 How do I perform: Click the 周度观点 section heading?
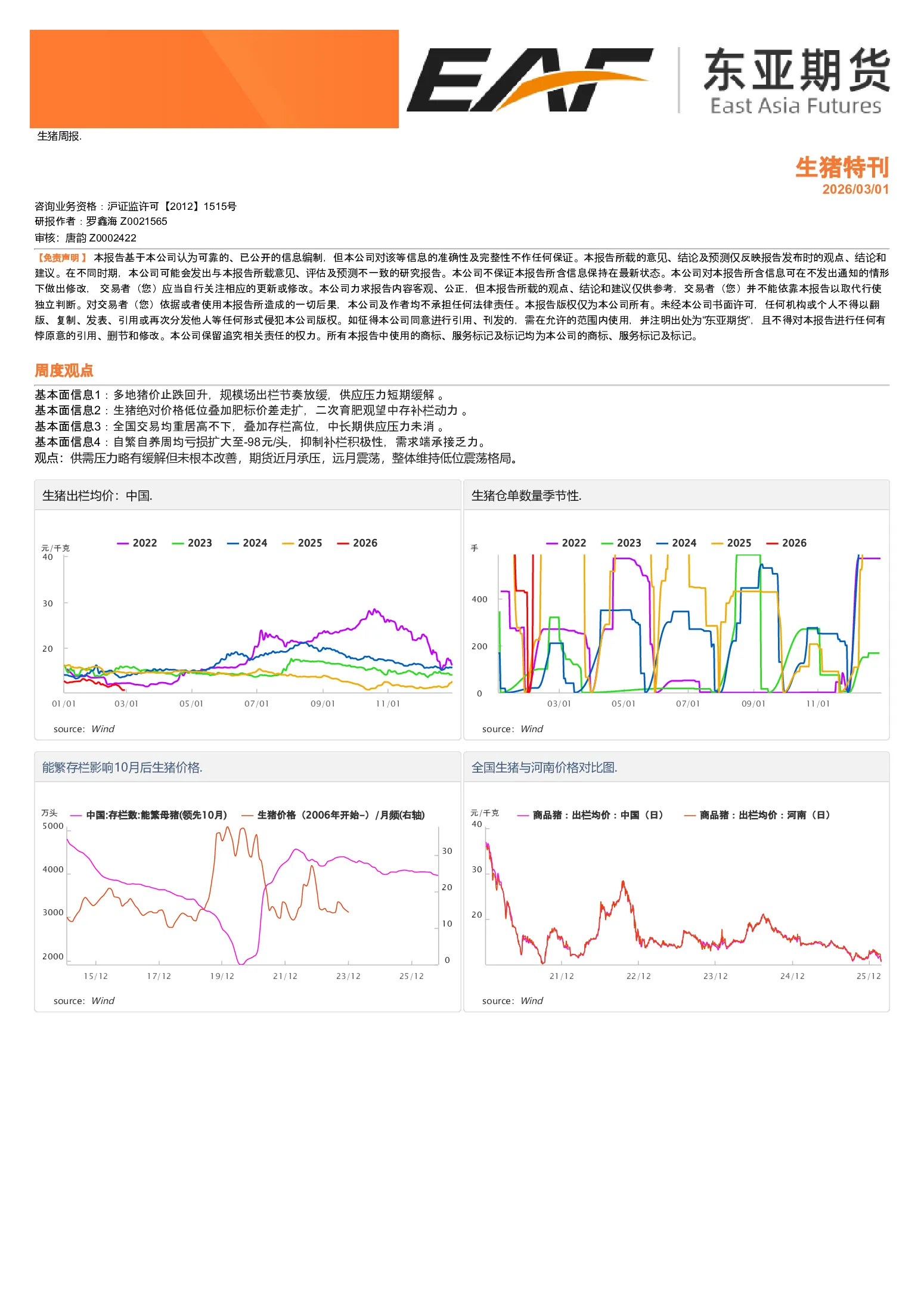(x=64, y=370)
